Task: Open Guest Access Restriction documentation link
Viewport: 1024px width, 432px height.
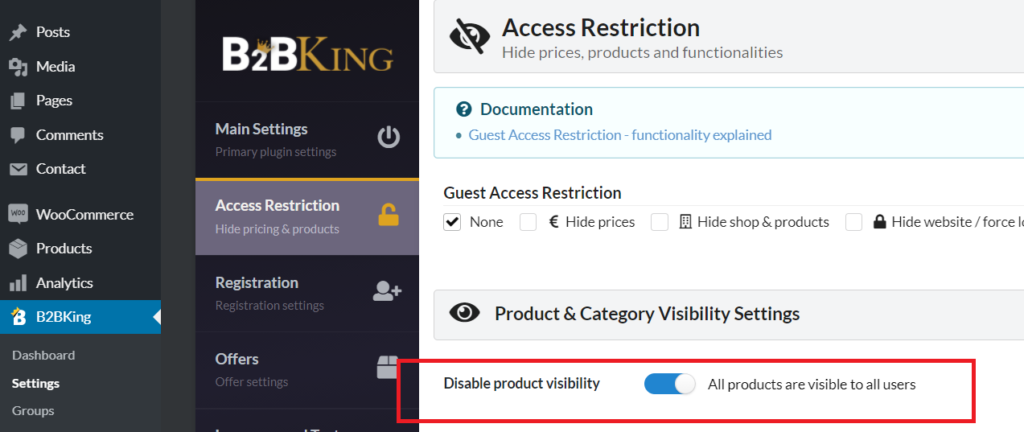Action: tap(620, 135)
